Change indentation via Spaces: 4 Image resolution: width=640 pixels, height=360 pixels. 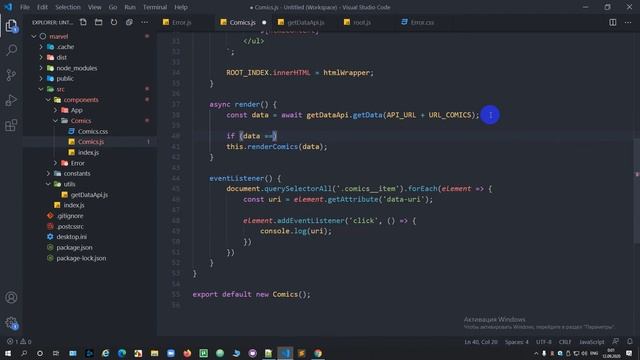point(516,342)
